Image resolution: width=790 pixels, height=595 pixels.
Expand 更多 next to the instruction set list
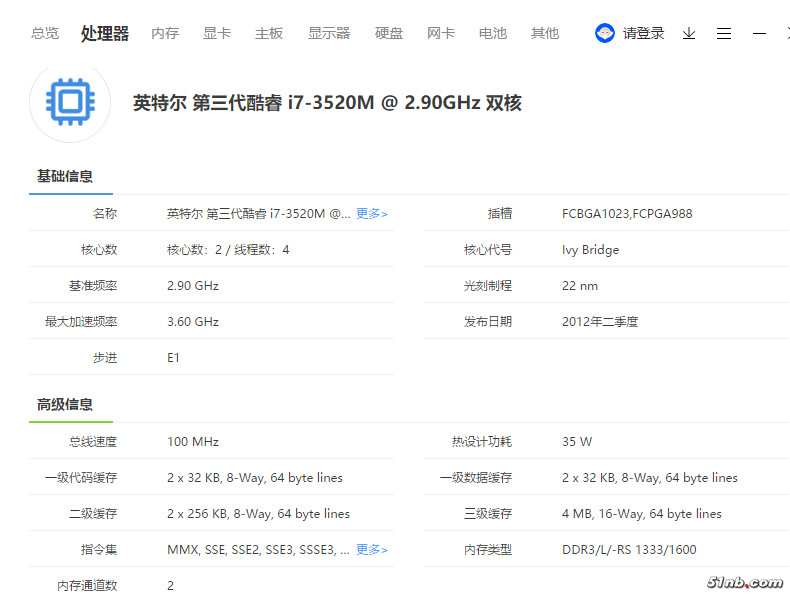coord(372,549)
